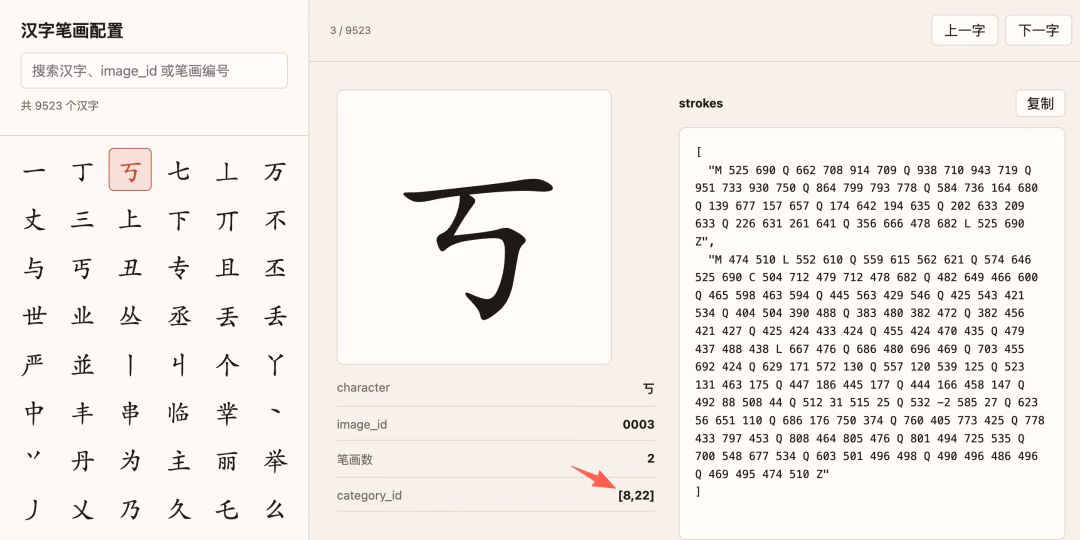Click the small 丂 character field value
1080x540 pixels.
(x=649, y=388)
